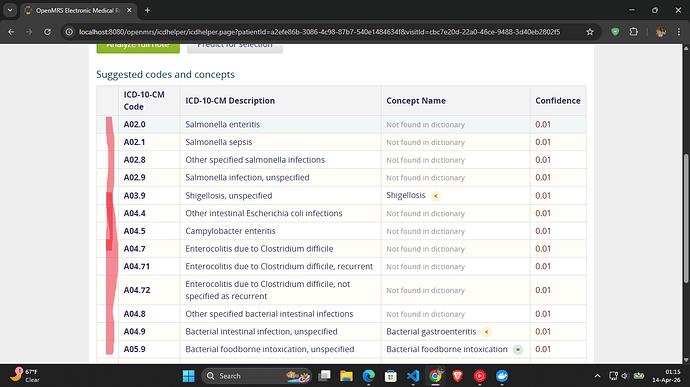Click the Salmonella enteritis description
This screenshot has height=387, width=690.
coord(222,125)
